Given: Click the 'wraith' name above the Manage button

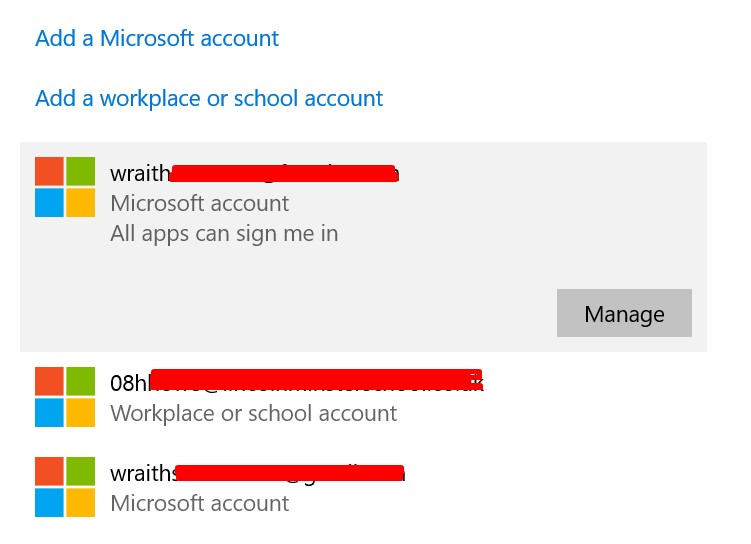Looking at the screenshot, I should 254,173.
